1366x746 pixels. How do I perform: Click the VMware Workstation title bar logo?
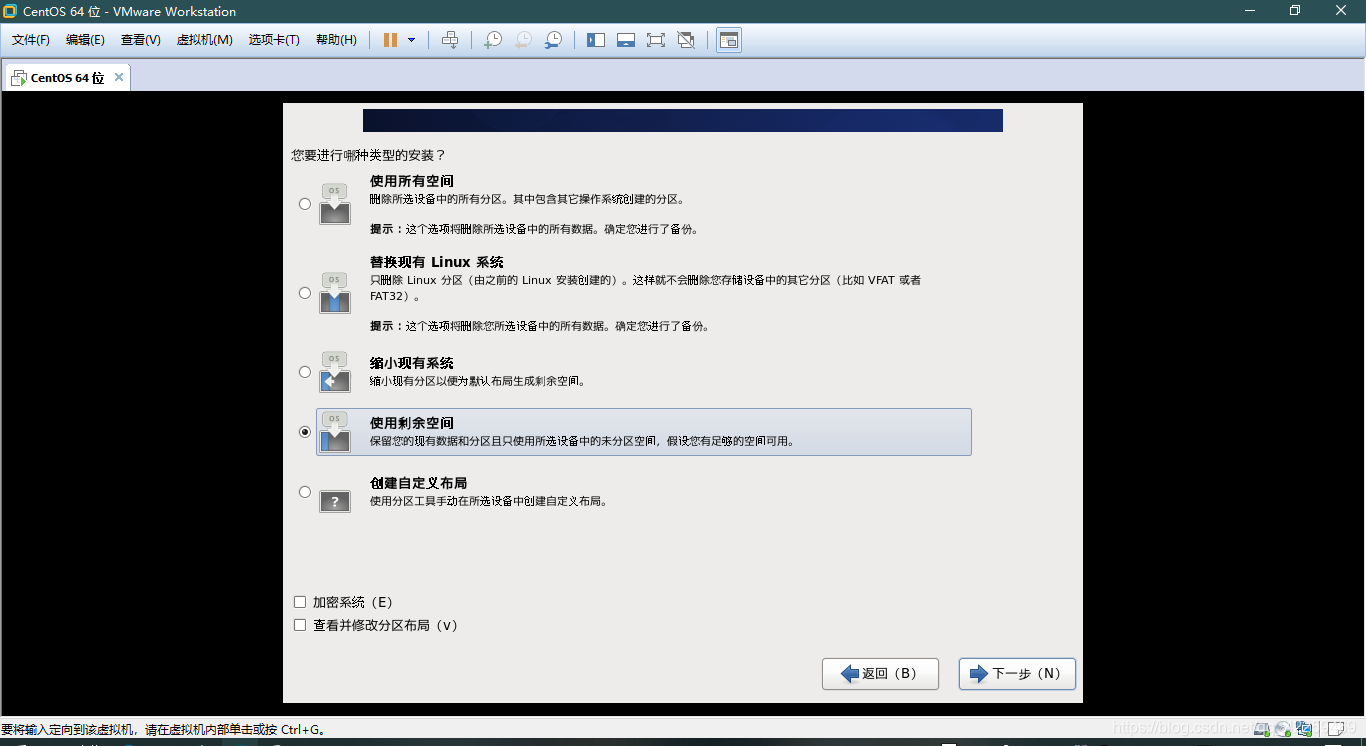coord(10,11)
